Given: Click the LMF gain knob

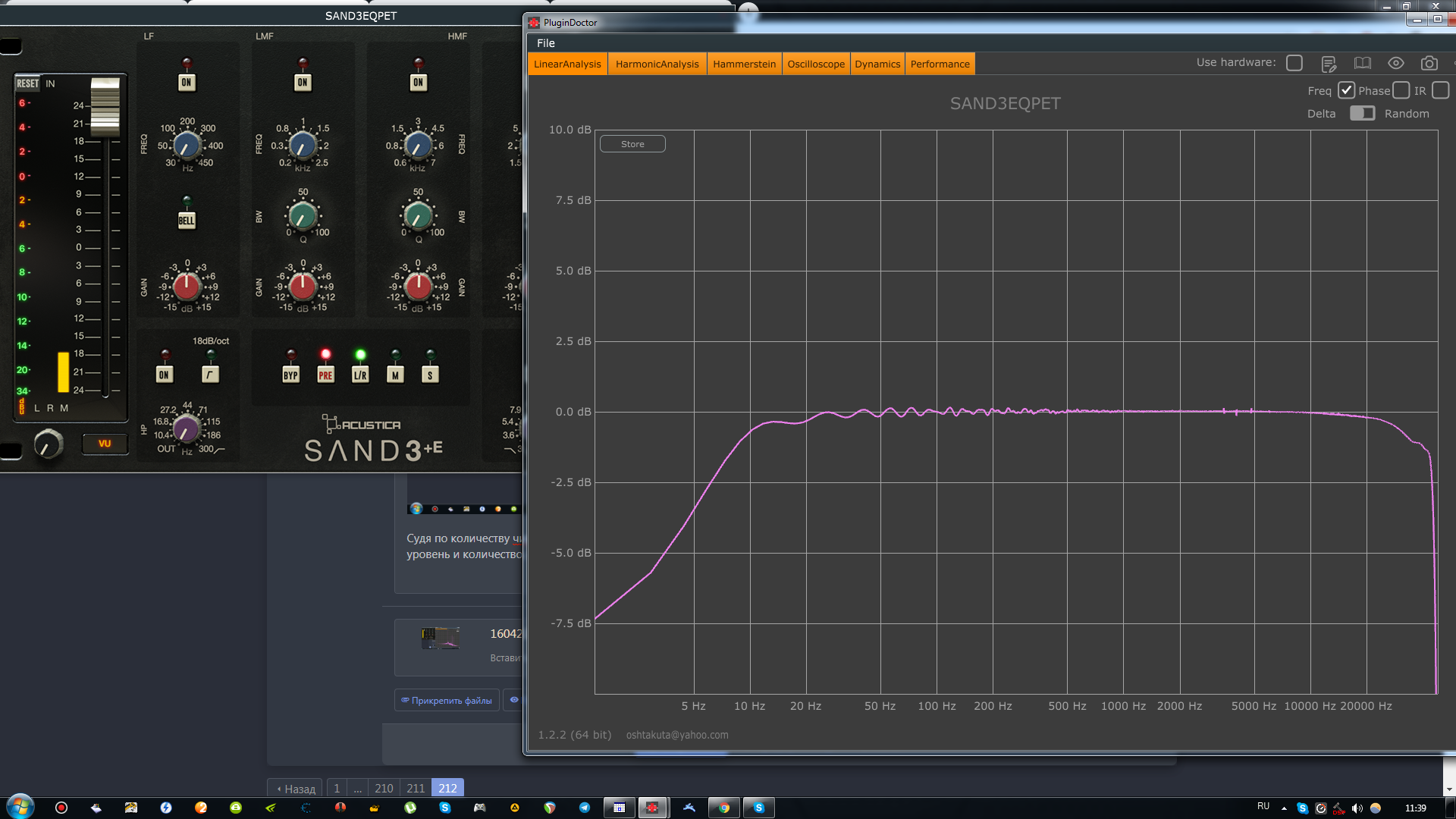Looking at the screenshot, I should tap(303, 287).
